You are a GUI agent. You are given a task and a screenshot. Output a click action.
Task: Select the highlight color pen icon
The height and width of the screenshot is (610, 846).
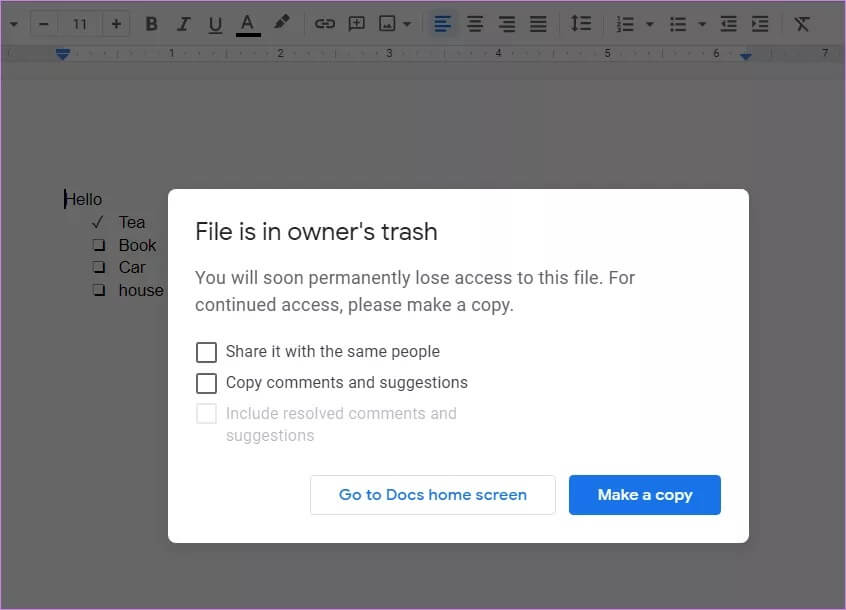coord(282,23)
